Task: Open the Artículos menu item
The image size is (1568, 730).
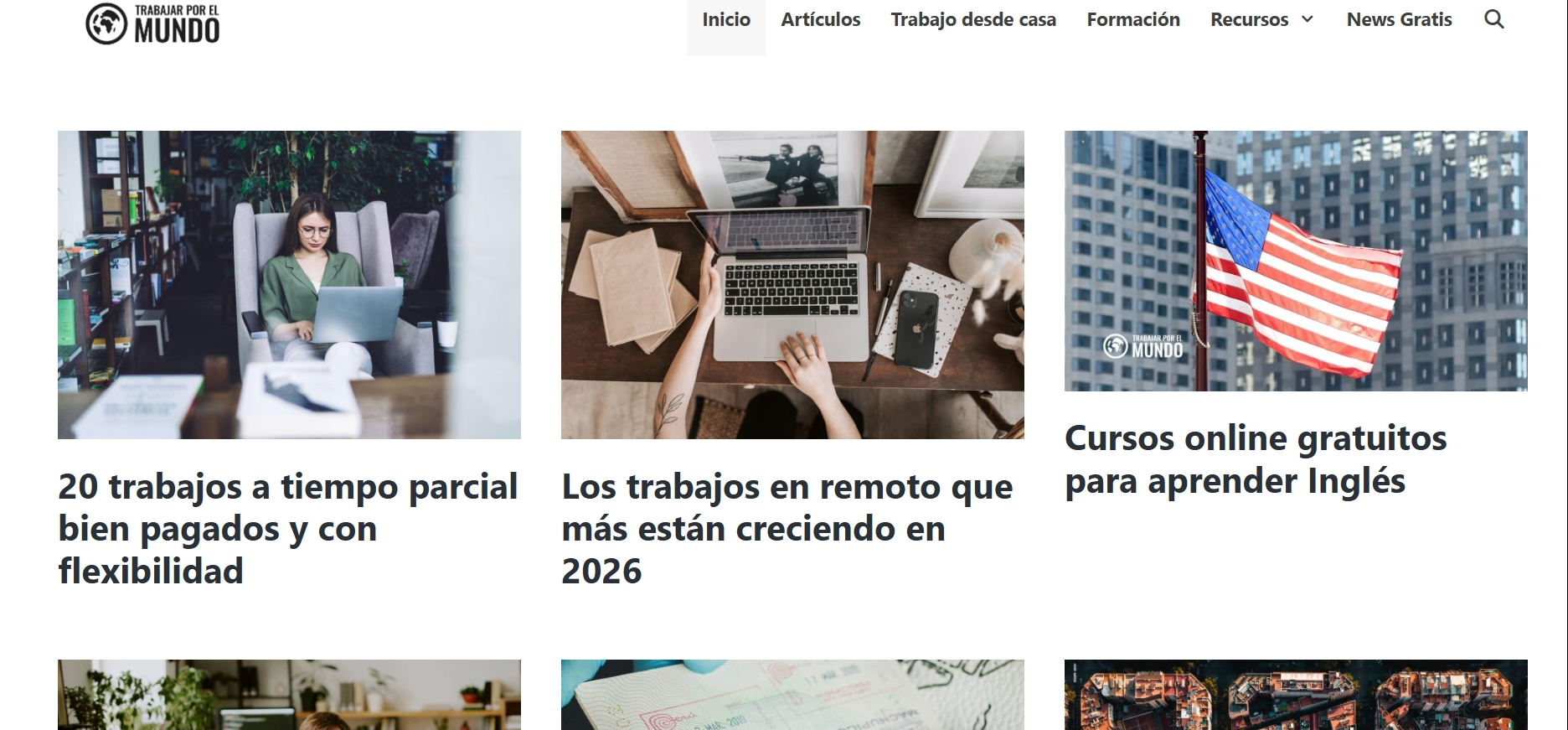Action: coord(821,19)
